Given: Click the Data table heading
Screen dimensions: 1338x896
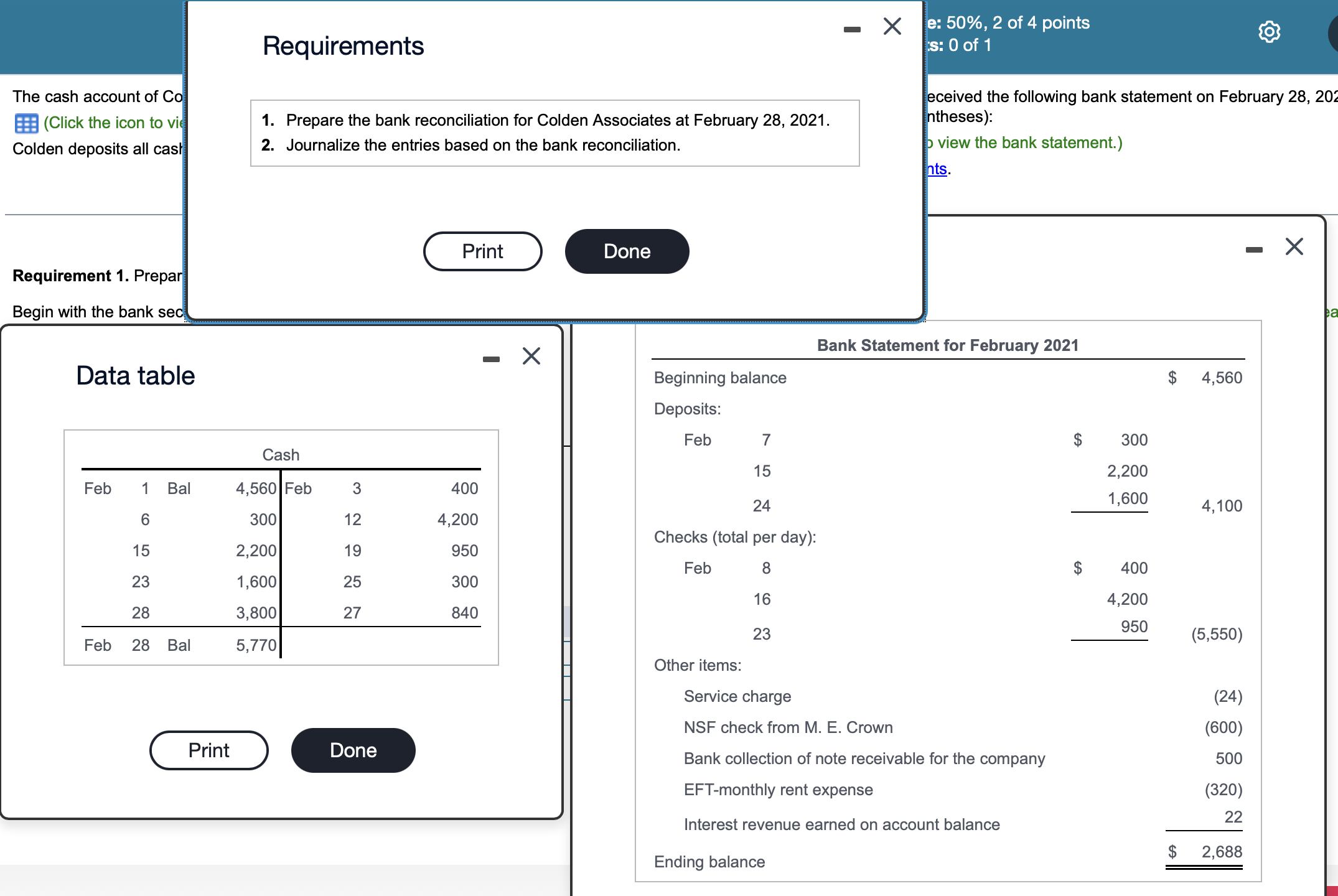Looking at the screenshot, I should pyautogui.click(x=135, y=376).
